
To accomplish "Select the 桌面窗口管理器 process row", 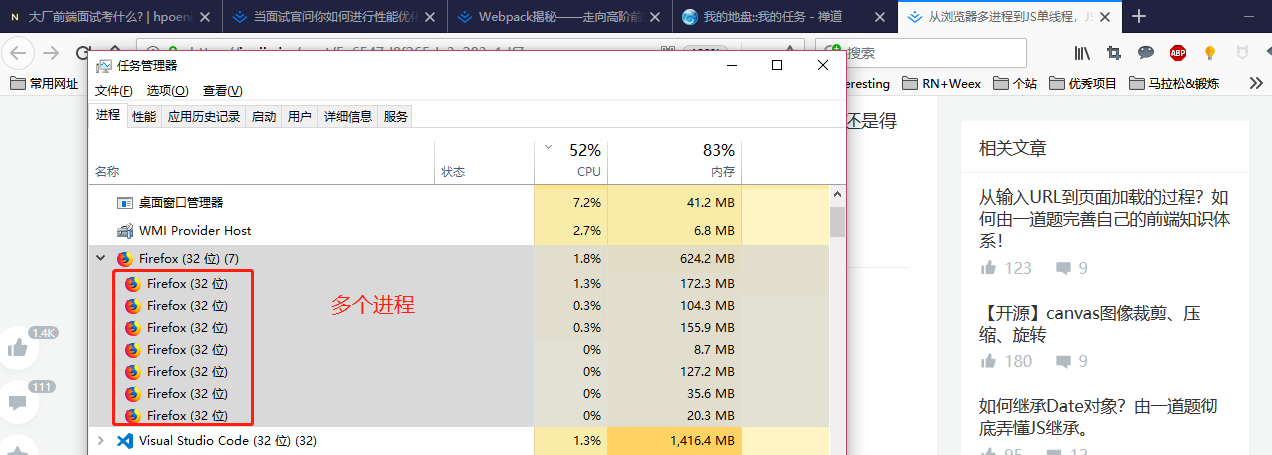I will point(460,203).
